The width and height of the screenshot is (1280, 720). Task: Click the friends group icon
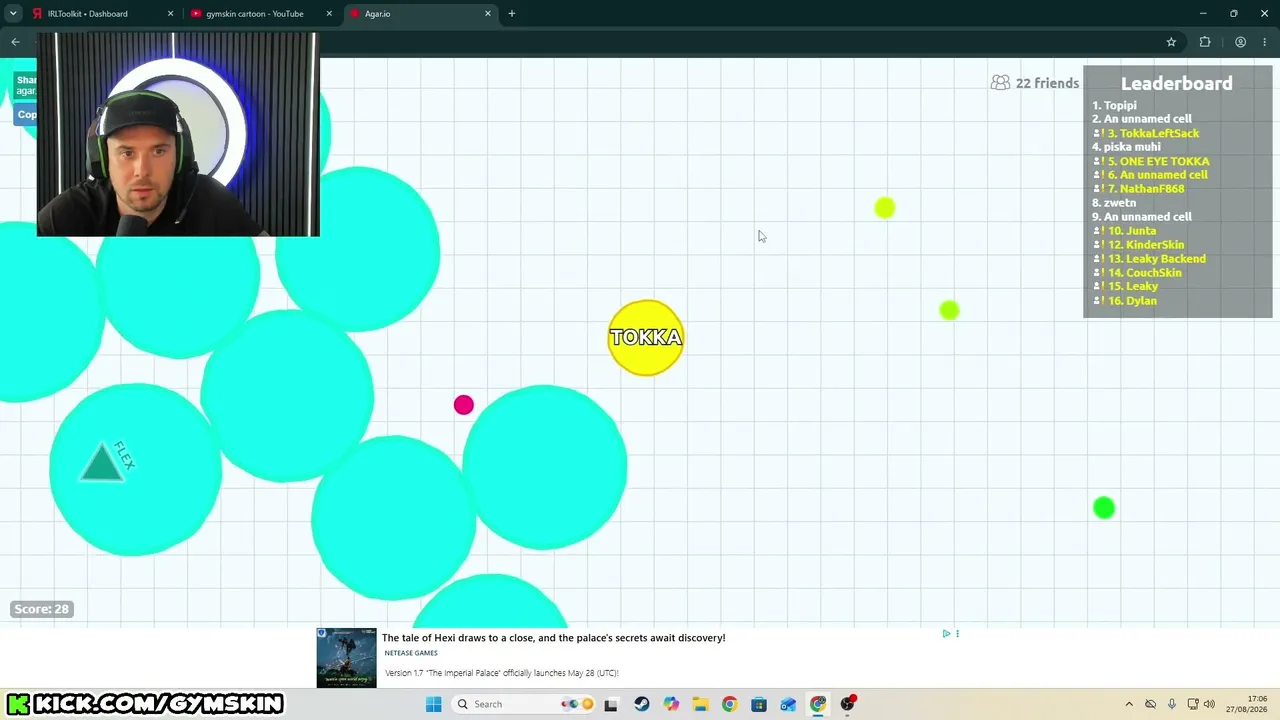(x=1000, y=83)
